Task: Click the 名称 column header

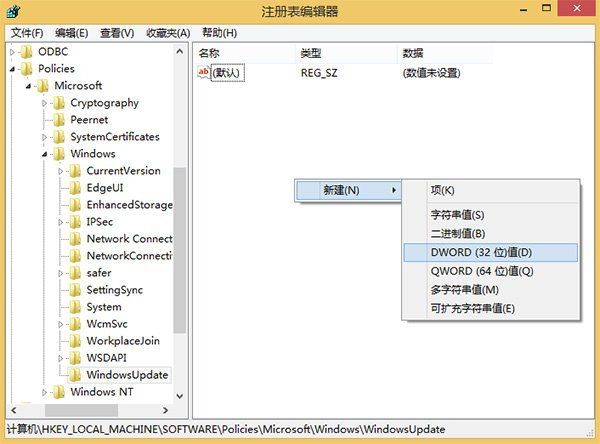Action: (x=245, y=53)
